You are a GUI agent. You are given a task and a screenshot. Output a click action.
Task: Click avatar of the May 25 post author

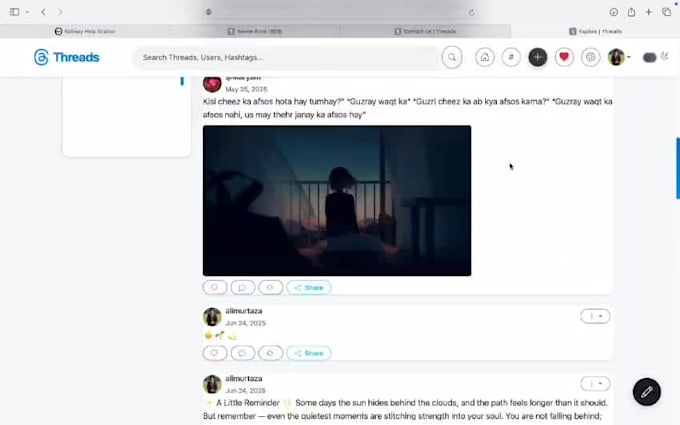(212, 84)
